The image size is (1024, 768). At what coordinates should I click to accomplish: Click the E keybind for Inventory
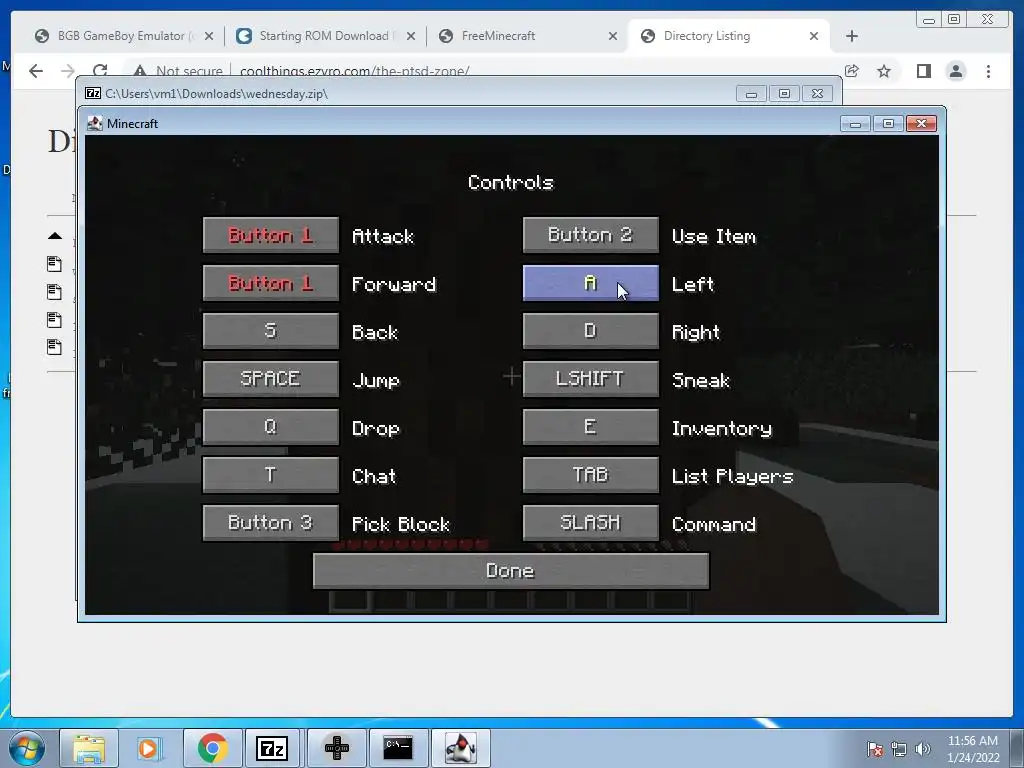pyautogui.click(x=590, y=427)
